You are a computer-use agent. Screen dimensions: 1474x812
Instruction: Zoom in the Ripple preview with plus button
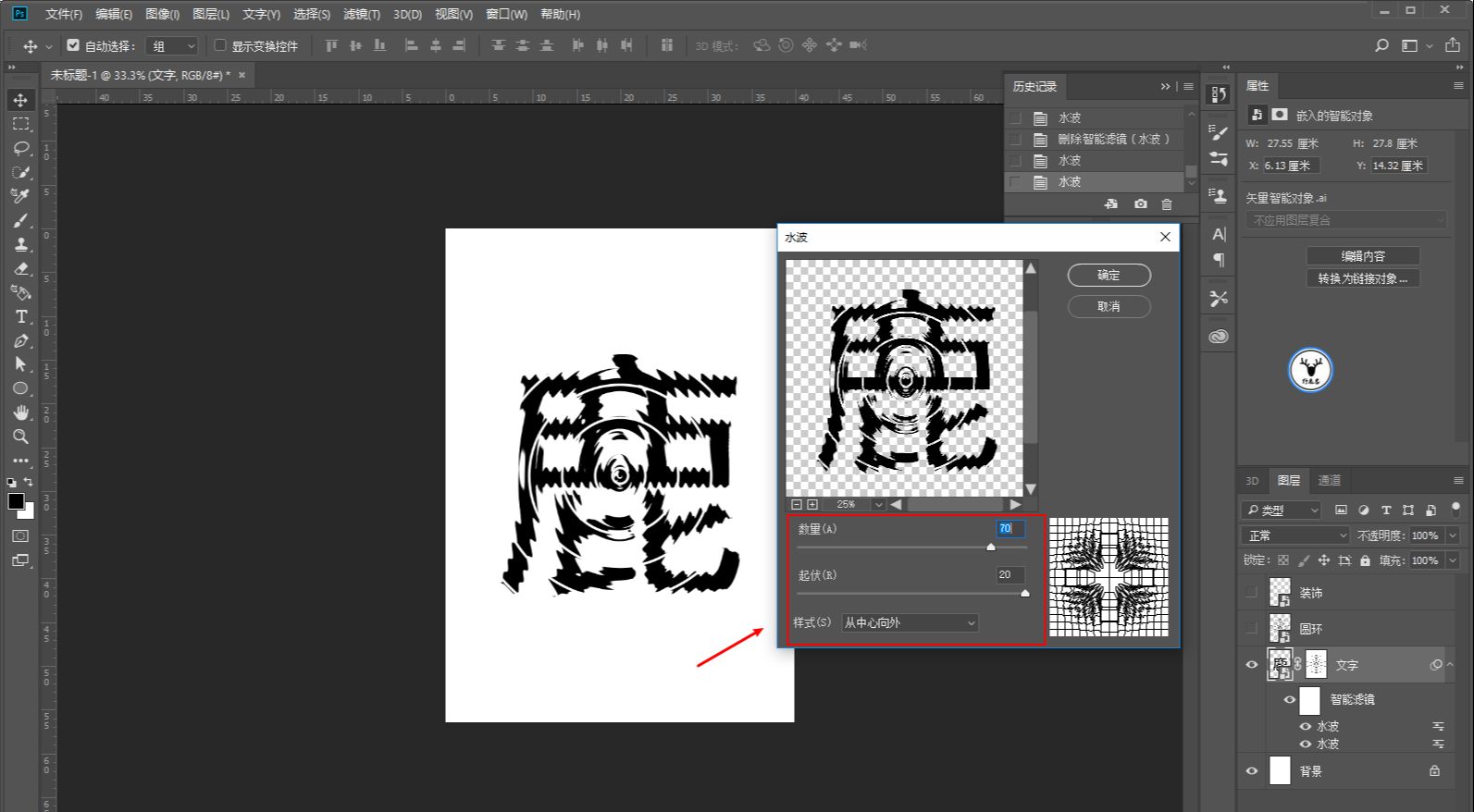click(812, 504)
